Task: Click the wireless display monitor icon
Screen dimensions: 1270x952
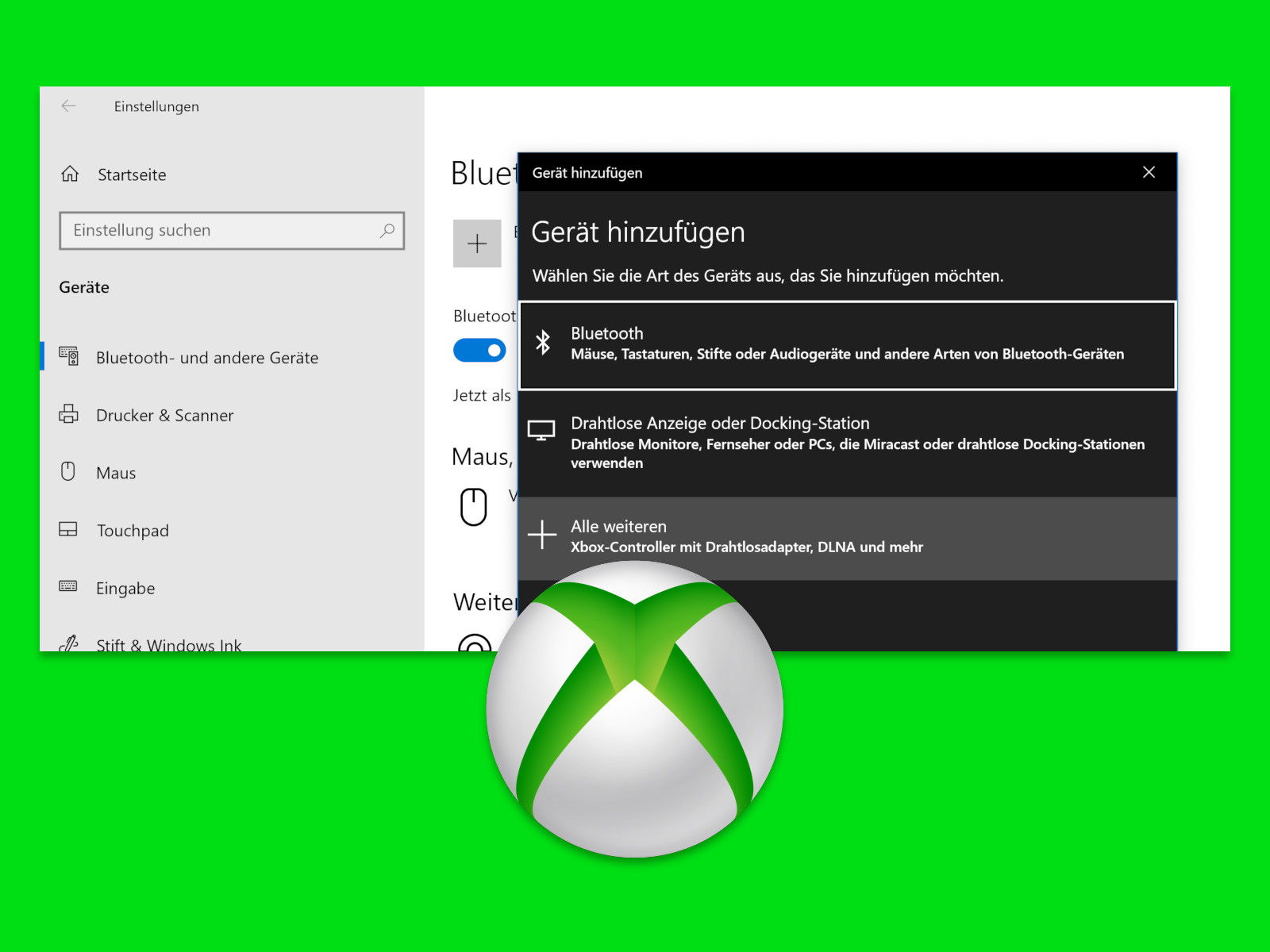Action: [x=541, y=431]
